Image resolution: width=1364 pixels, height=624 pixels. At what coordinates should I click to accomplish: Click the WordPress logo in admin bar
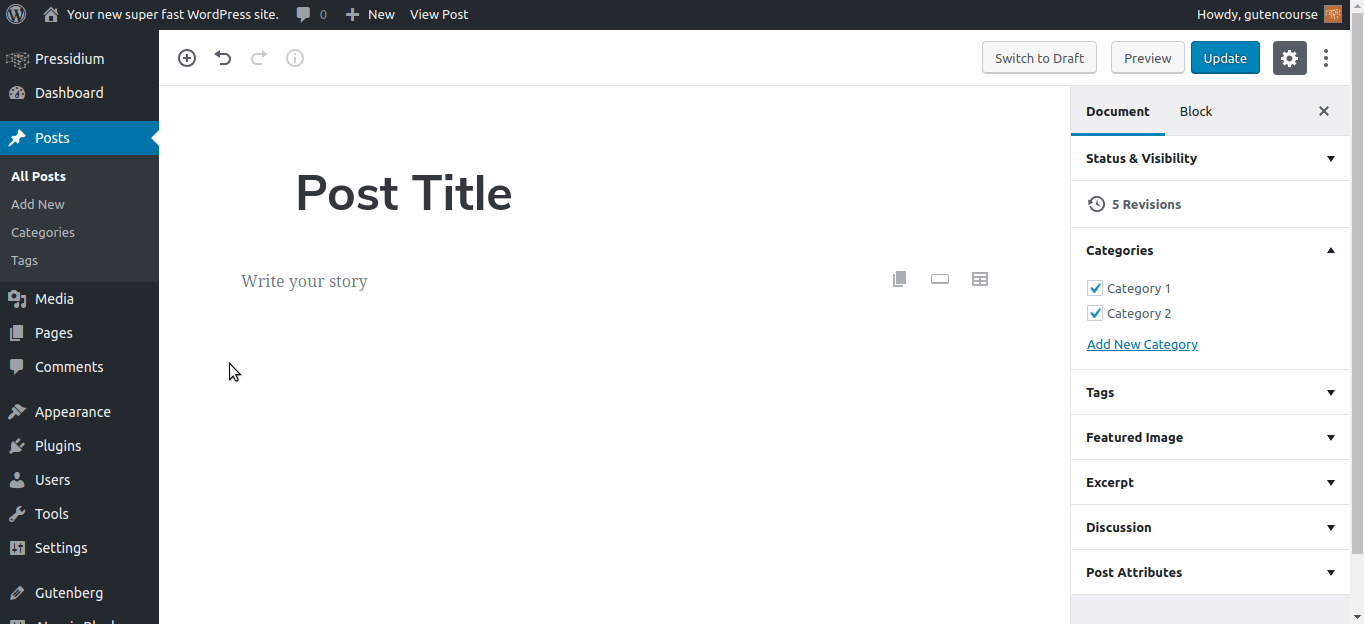(16, 14)
